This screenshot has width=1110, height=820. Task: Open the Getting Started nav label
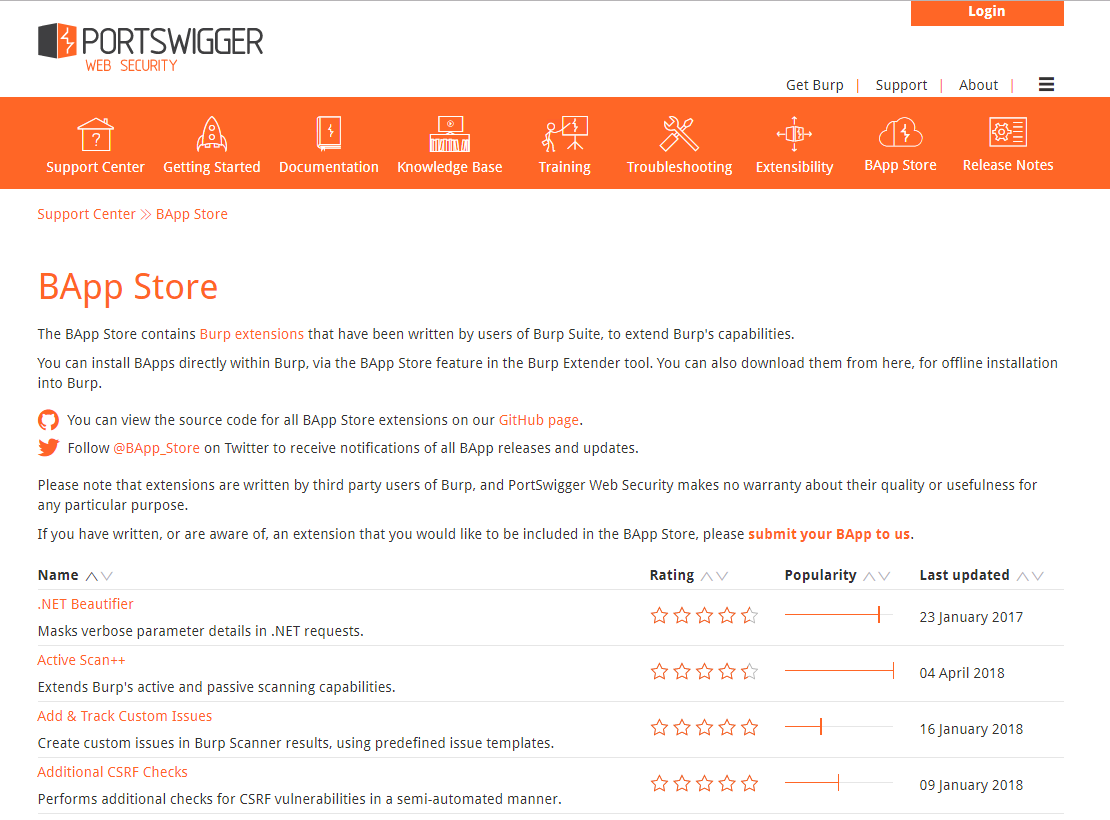(x=212, y=167)
